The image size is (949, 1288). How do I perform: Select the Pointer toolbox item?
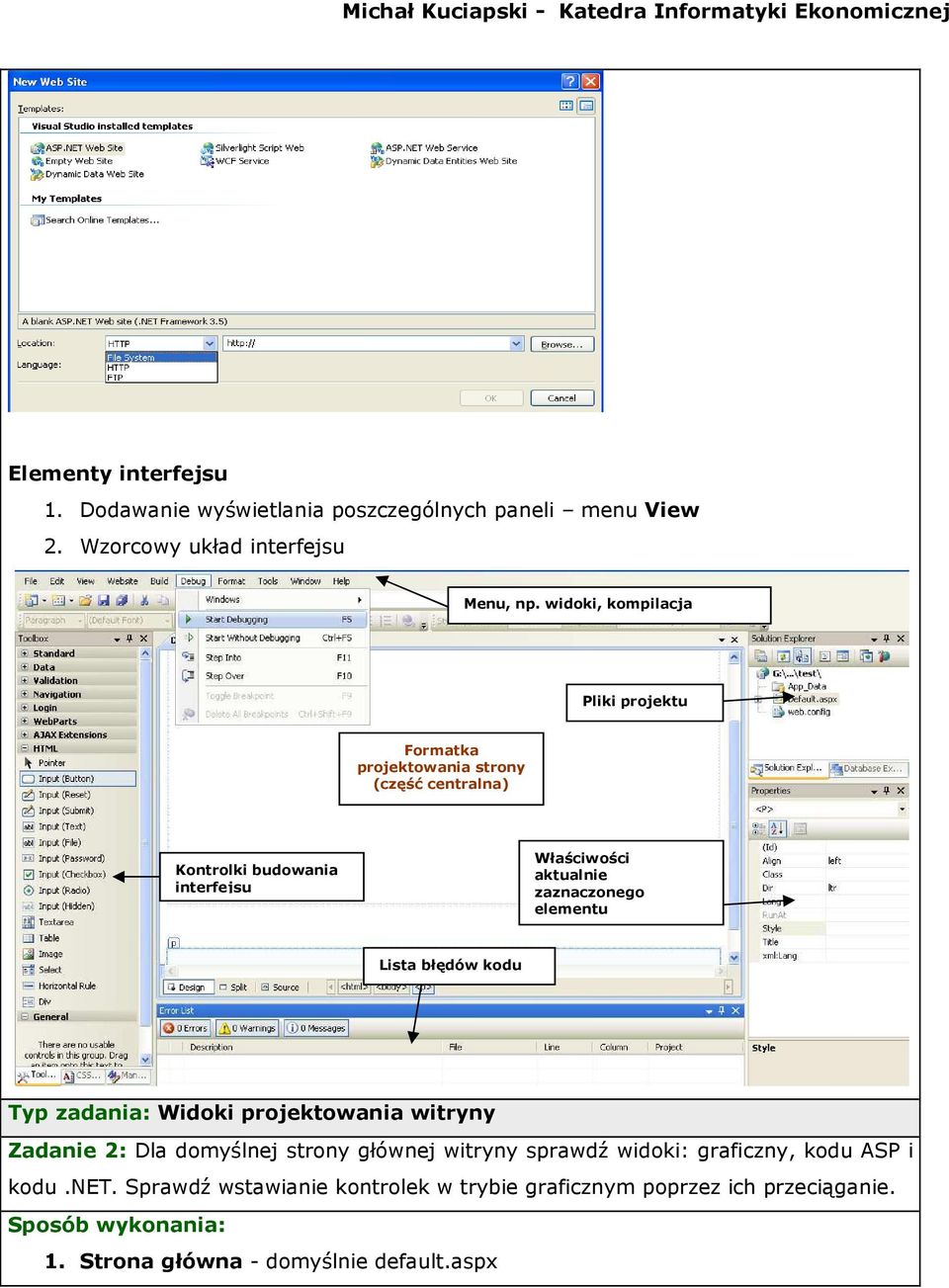[78, 763]
